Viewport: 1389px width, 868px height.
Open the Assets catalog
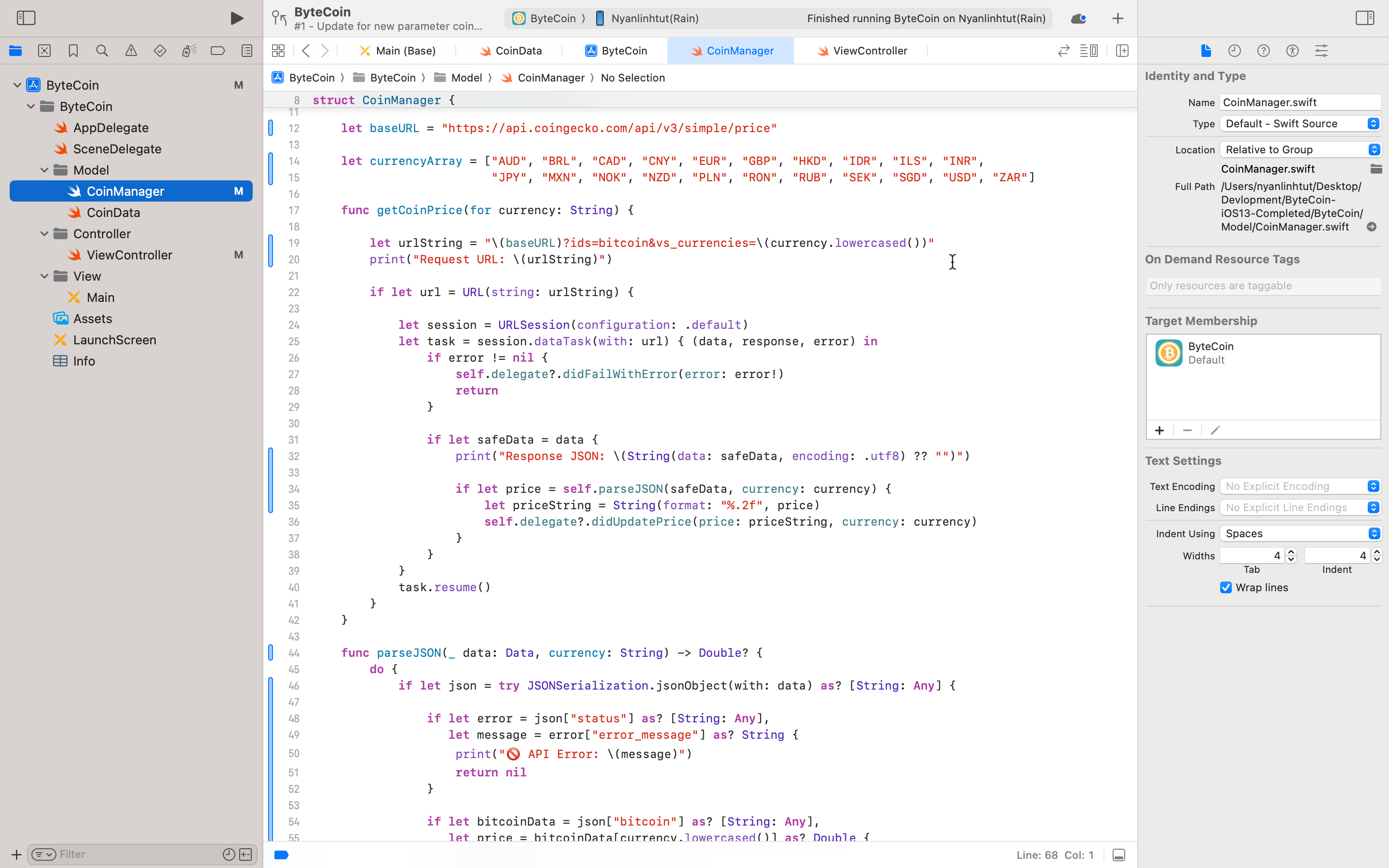click(x=93, y=319)
